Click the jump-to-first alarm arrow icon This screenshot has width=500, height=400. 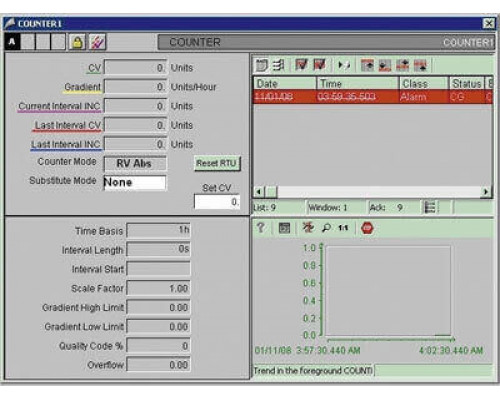(x=367, y=65)
